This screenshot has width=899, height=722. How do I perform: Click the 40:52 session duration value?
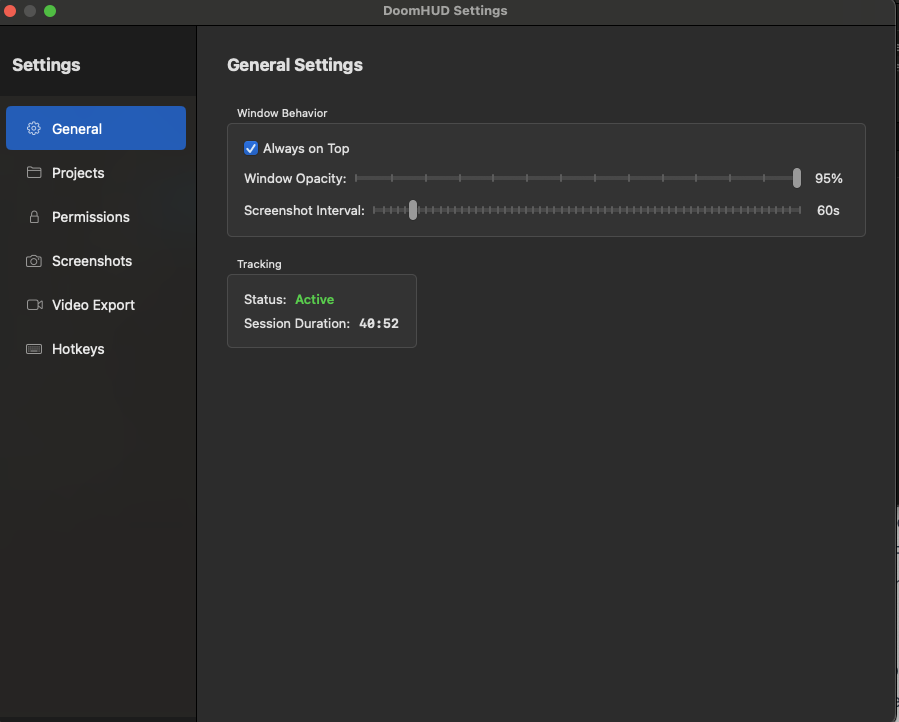point(378,323)
